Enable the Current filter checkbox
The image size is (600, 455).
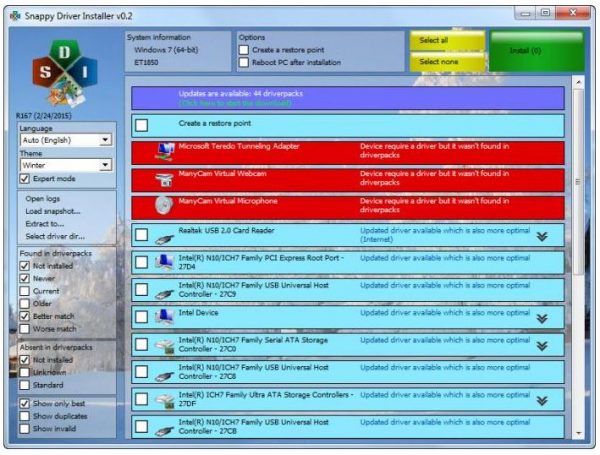(x=24, y=291)
